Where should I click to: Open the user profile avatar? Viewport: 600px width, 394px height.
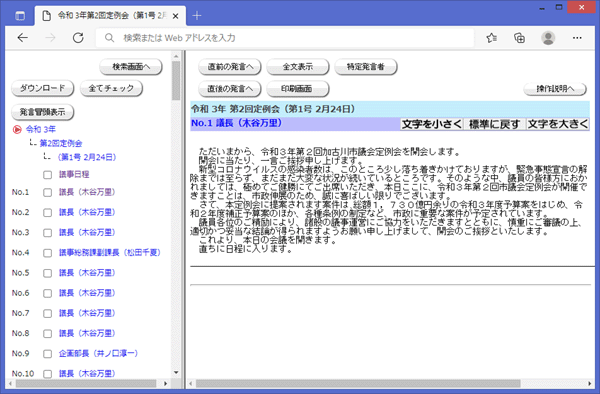(548, 37)
